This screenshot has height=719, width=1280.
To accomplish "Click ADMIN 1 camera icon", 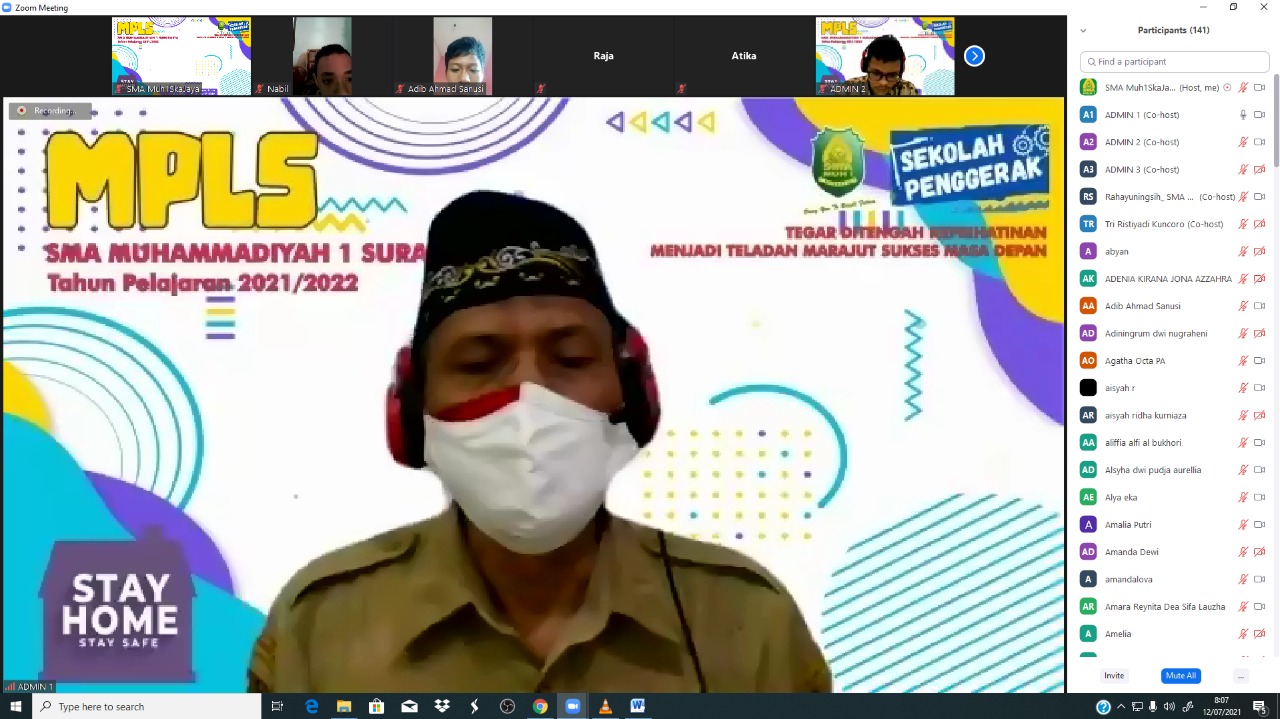I will (x=1259, y=114).
